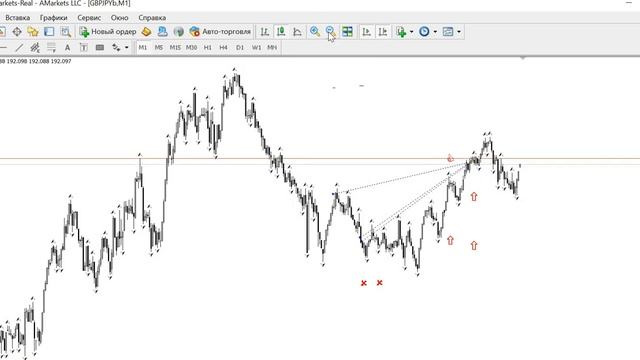Viewport: 640px width, 360px height.
Task: Select the rectangle shape tool
Action: (x=100, y=48)
